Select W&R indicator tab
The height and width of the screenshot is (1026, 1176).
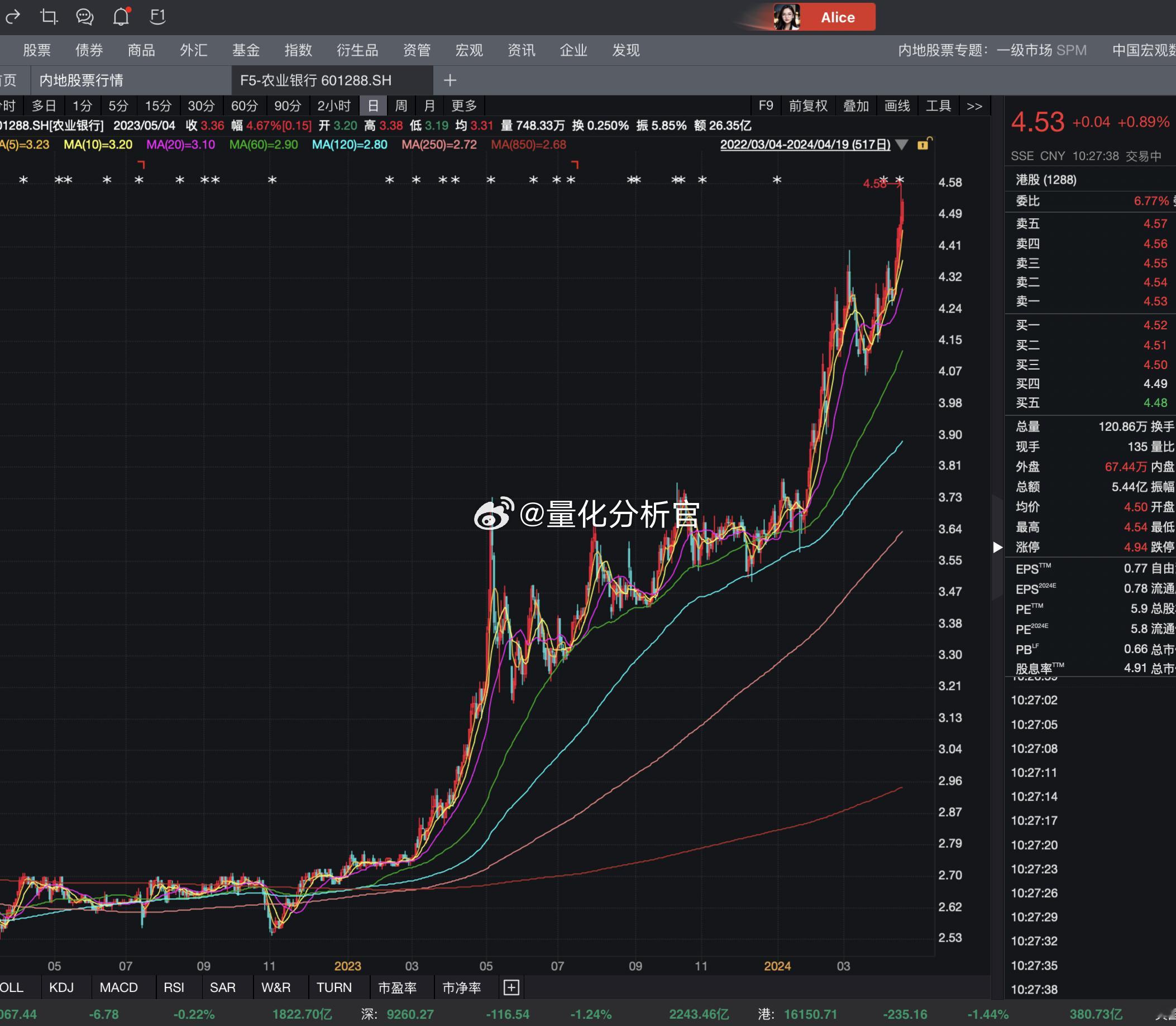pos(276,987)
